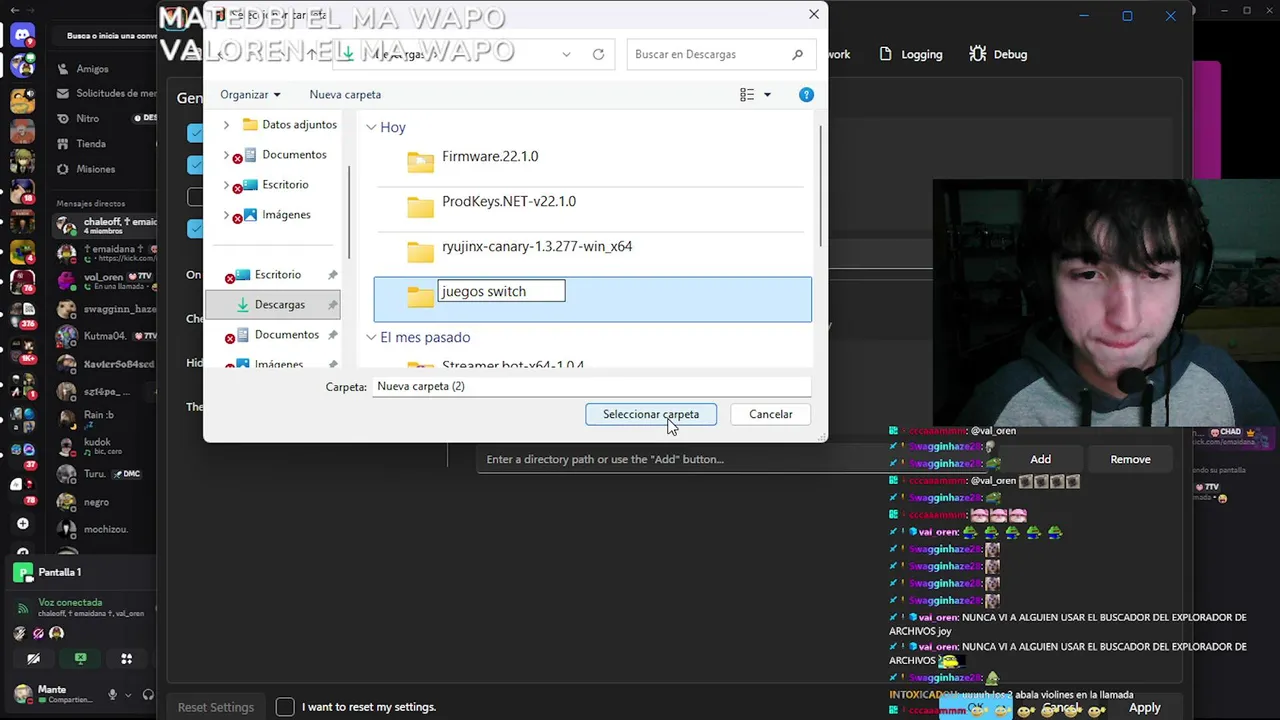The height and width of the screenshot is (720, 1280).
Task: Open the Pantalla 1 stream icon
Action: point(22,573)
